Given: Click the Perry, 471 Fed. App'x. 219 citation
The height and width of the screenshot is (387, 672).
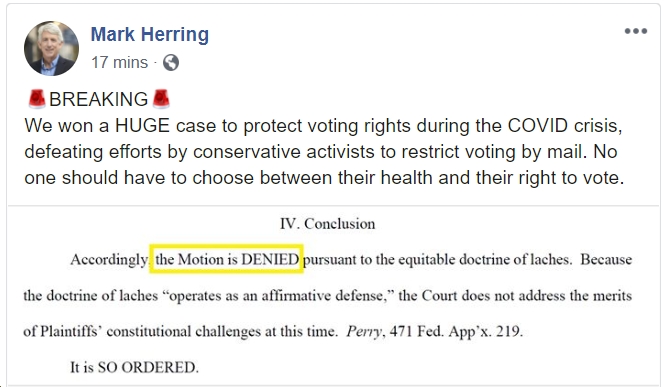Looking at the screenshot, I should tap(434, 331).
